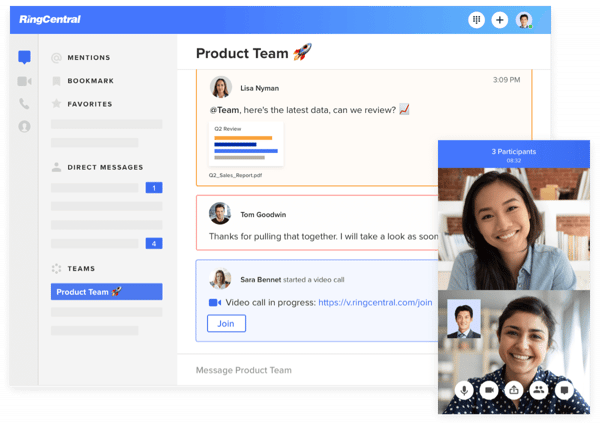The width and height of the screenshot is (600, 427).
Task: Open BOOKMARK section
Action: [91, 81]
